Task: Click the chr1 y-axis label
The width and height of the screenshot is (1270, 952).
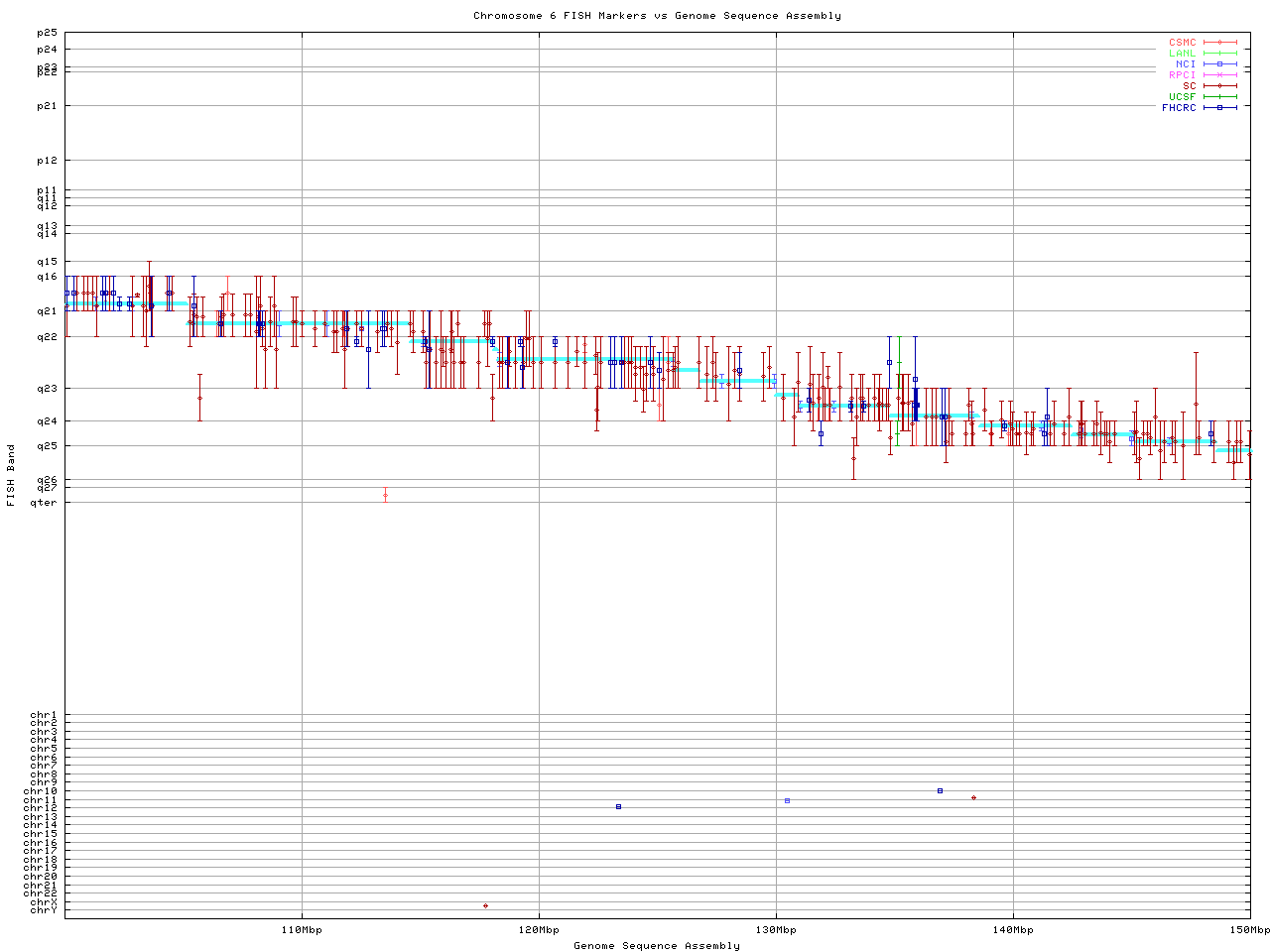Action: tap(44, 715)
